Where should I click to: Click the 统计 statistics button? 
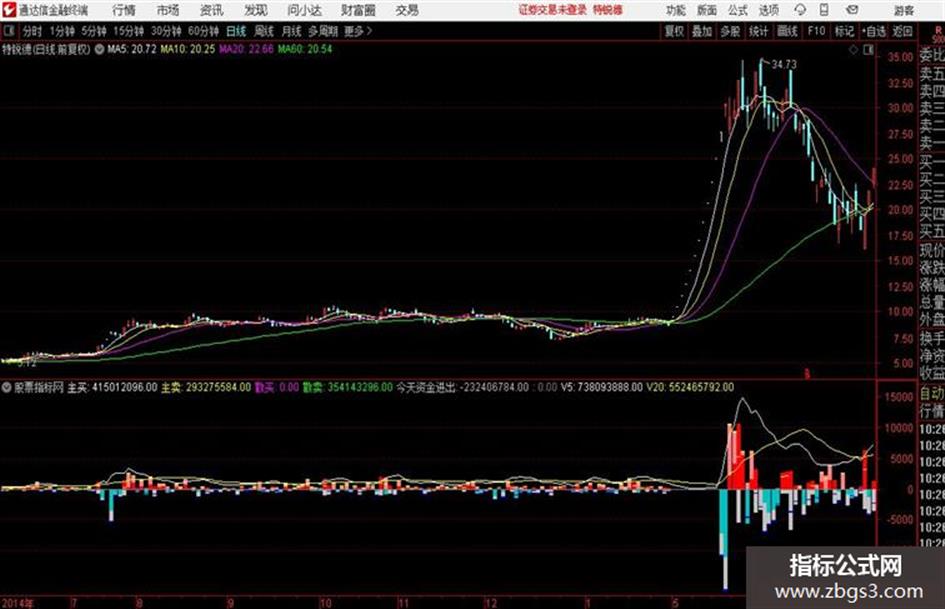coord(759,31)
